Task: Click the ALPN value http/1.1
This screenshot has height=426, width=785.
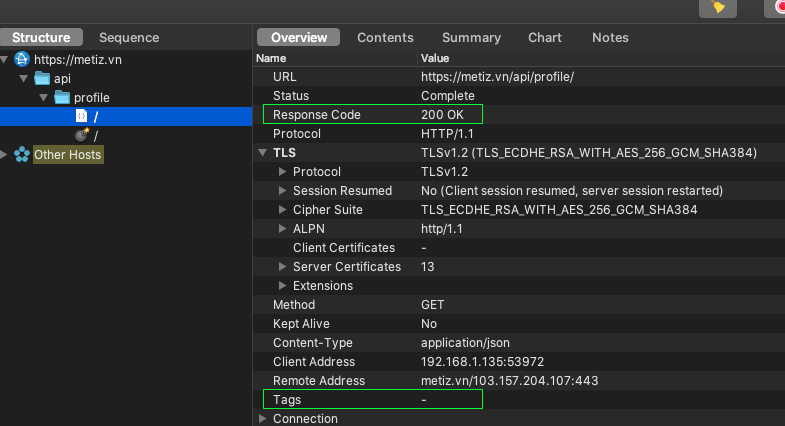Action: pos(442,229)
